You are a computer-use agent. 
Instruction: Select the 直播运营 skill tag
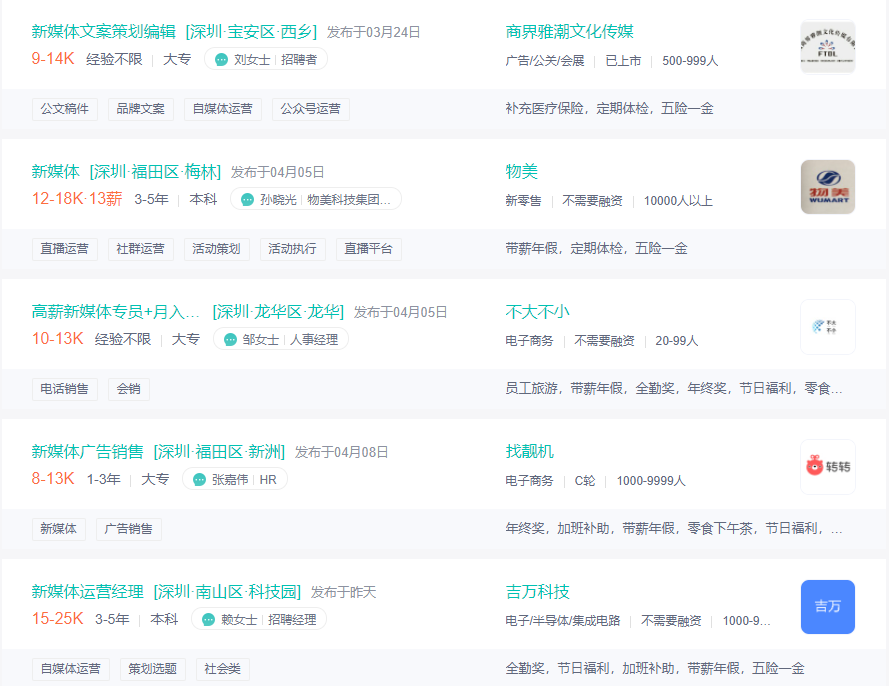point(65,249)
